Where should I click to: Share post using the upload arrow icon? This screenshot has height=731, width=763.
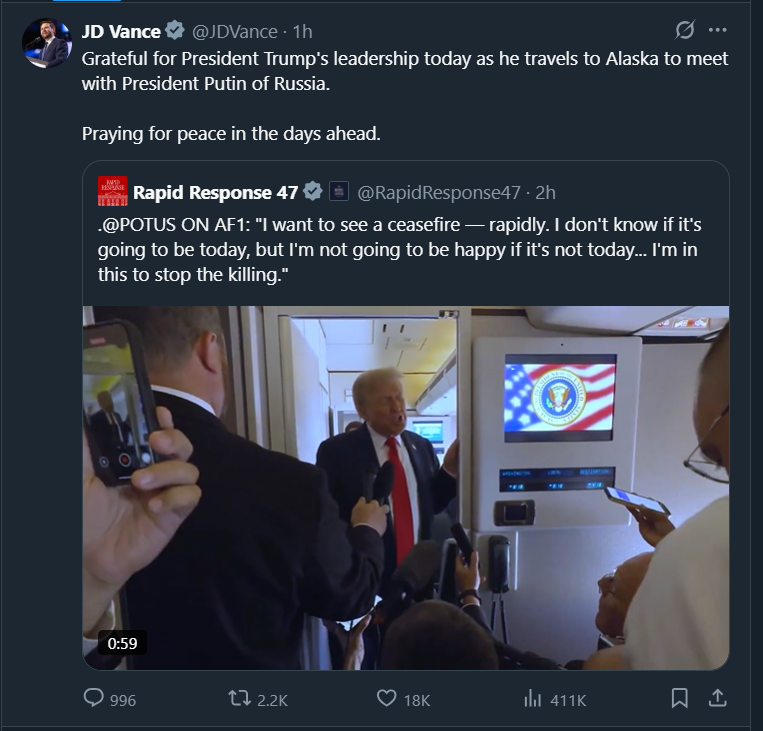[716, 699]
